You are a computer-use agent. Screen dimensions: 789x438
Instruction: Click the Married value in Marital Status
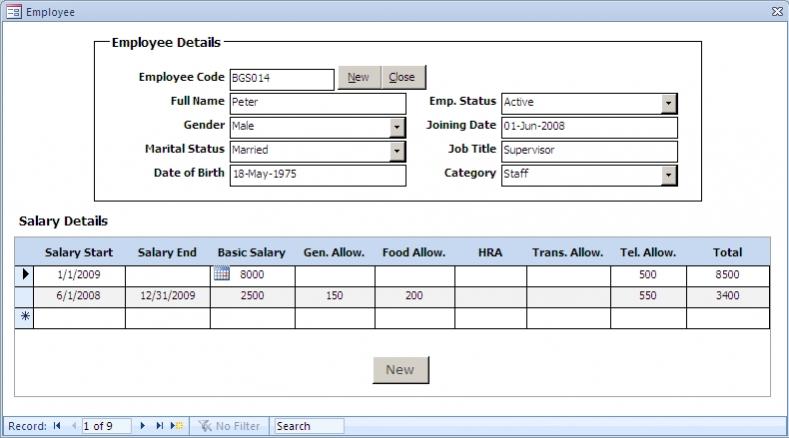click(250, 150)
